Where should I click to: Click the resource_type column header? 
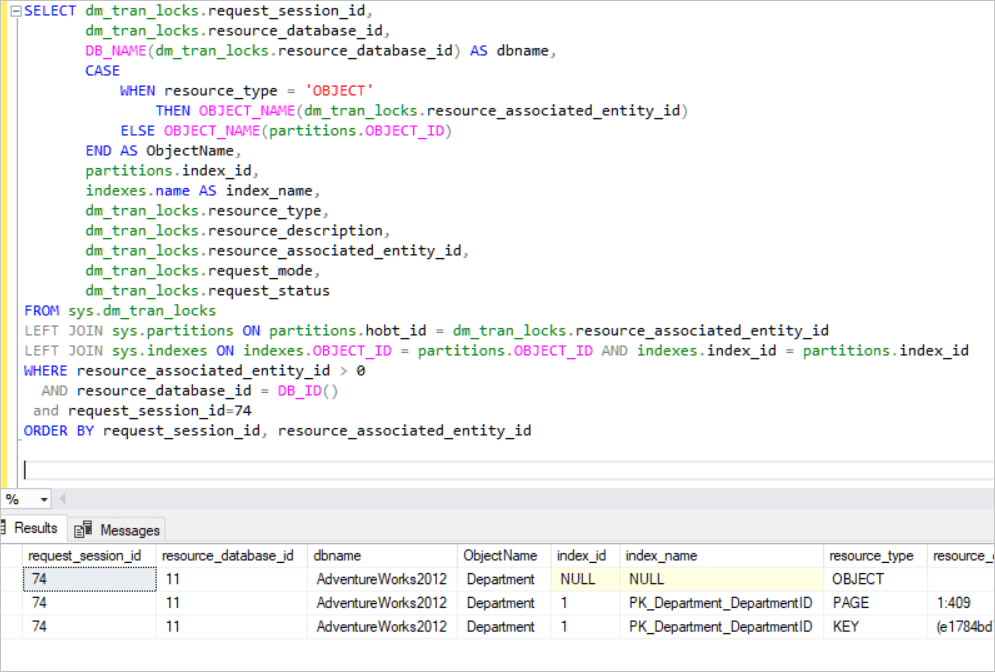[873, 555]
